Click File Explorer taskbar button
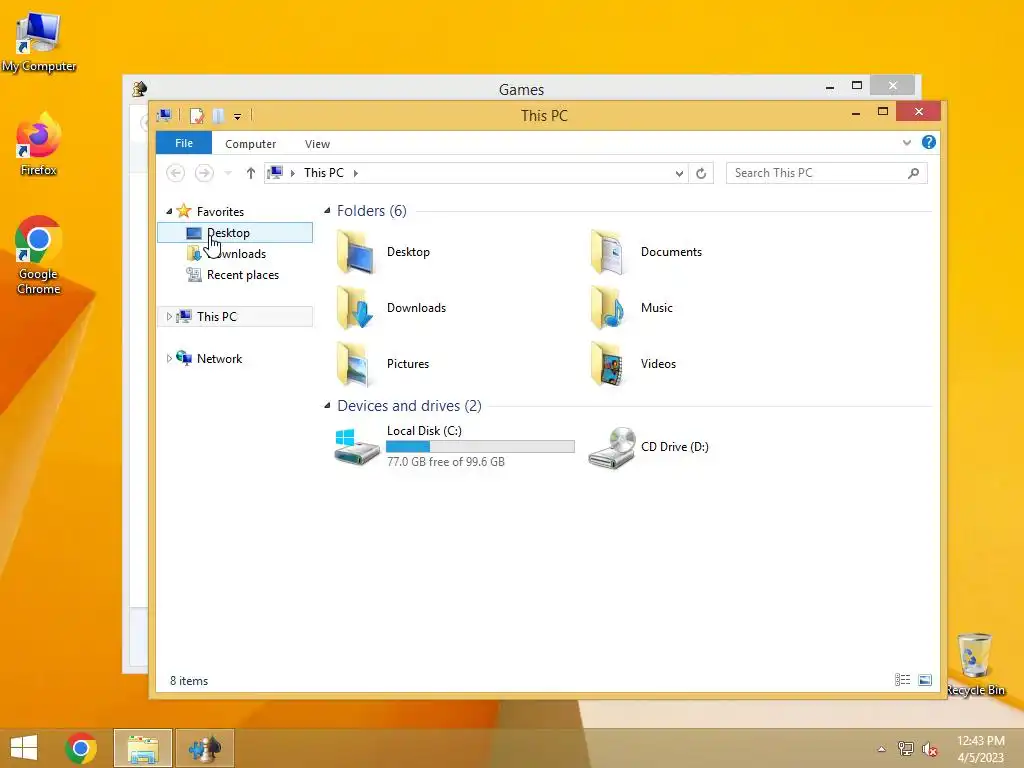The image size is (1024, 768). 143,748
